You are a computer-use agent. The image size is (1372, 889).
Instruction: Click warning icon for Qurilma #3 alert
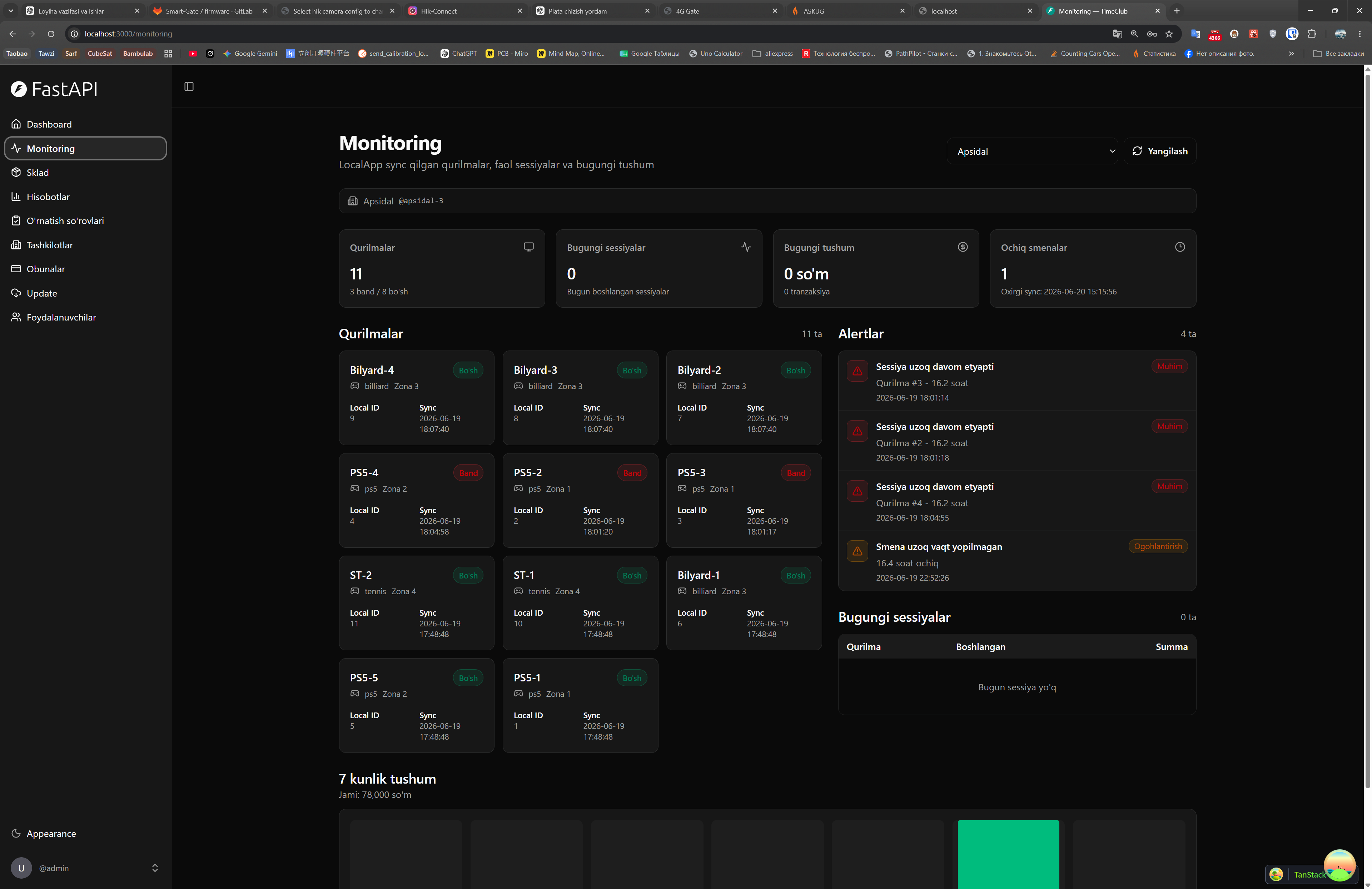[x=857, y=371]
